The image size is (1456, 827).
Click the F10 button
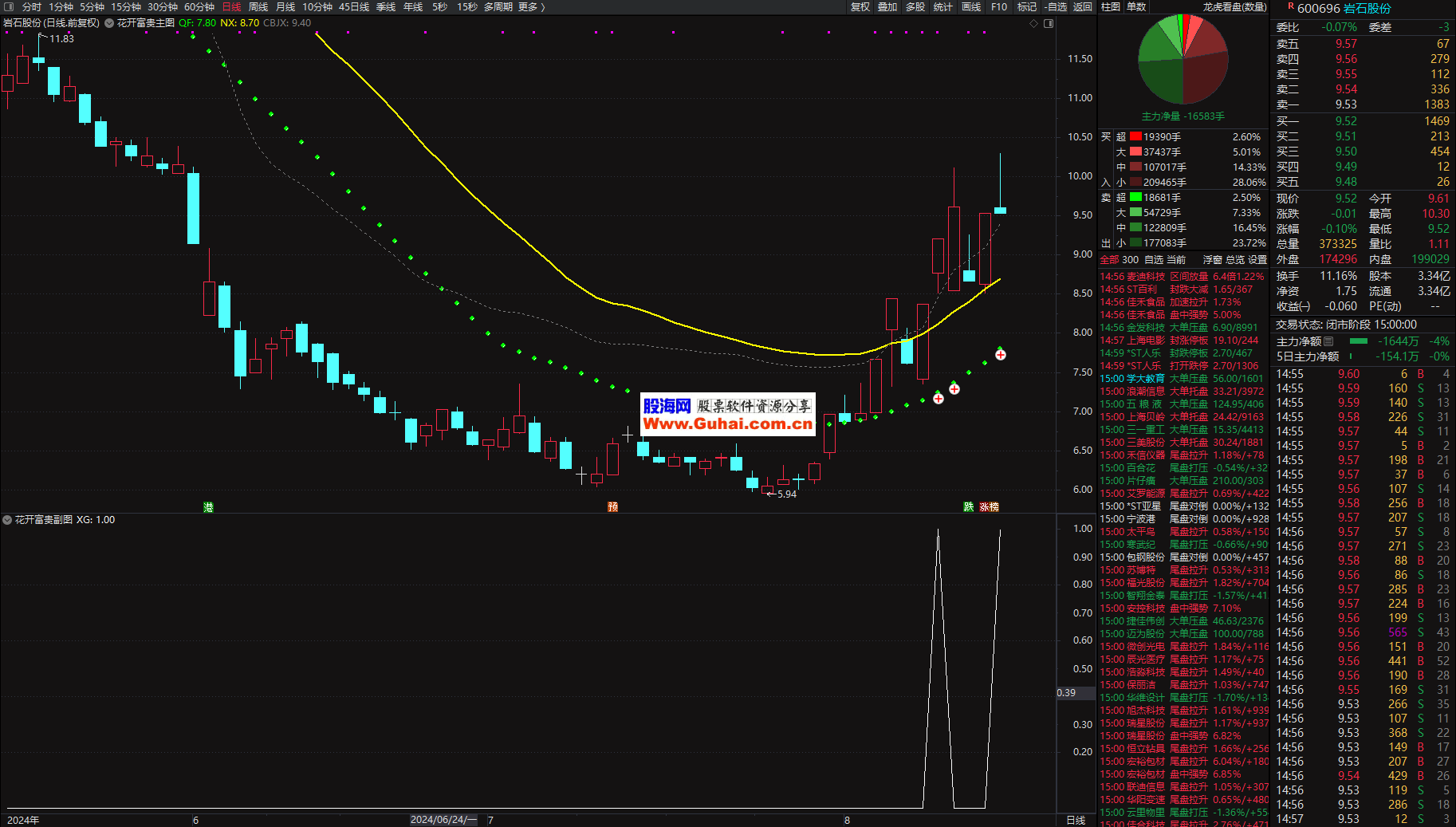point(999,7)
